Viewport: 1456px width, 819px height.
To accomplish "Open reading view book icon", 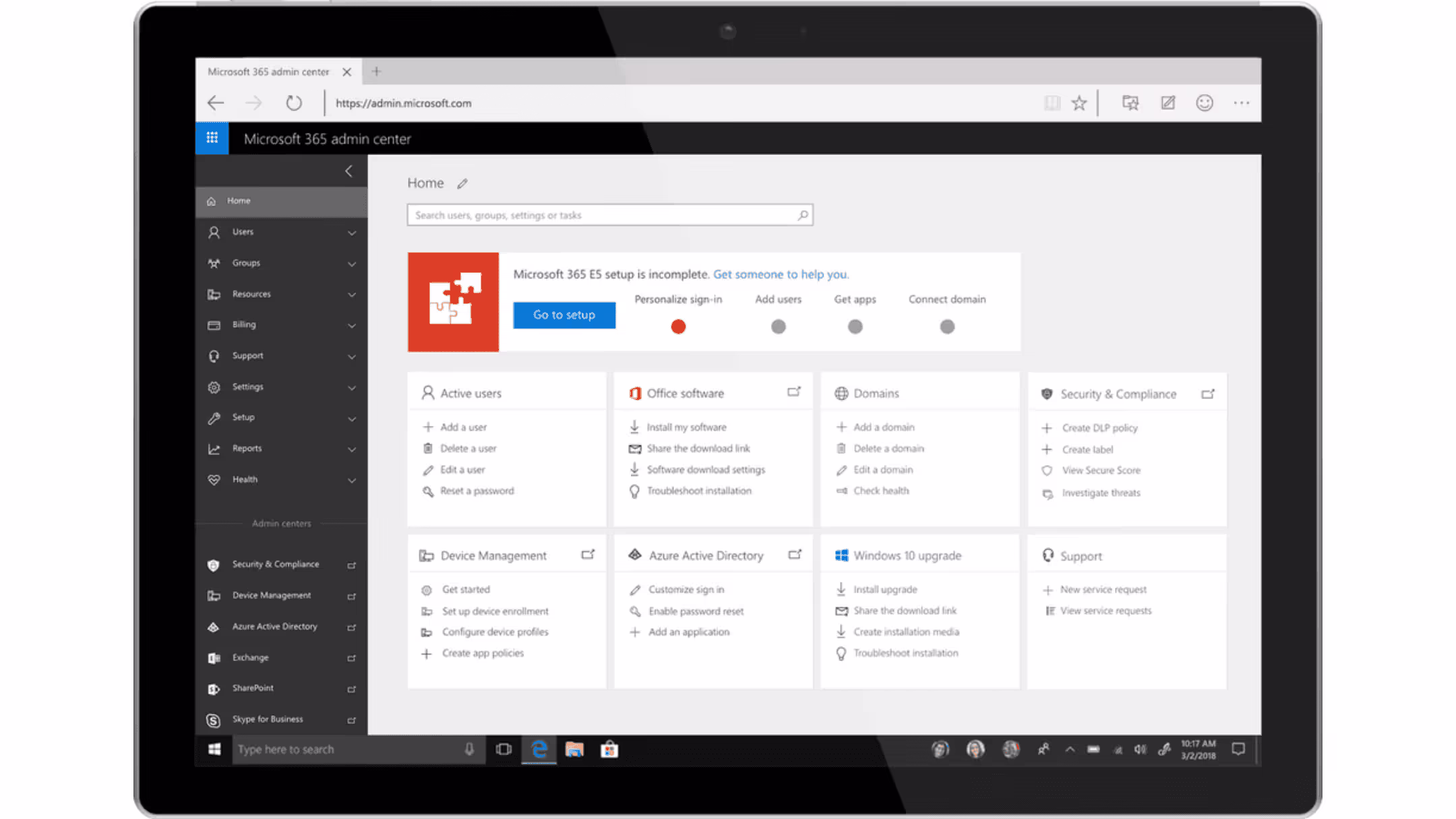I will coord(1052,103).
